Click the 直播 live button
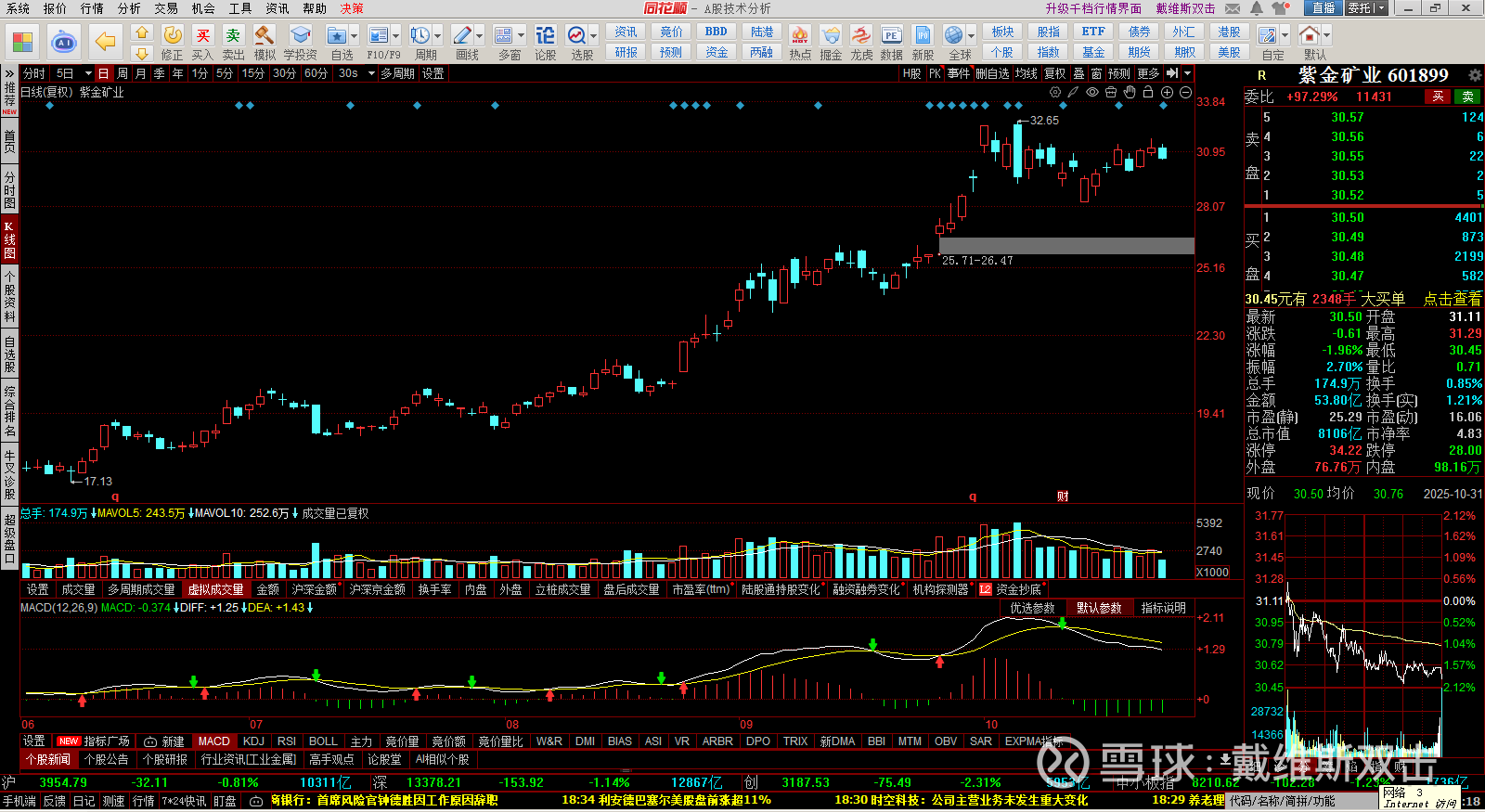The height and width of the screenshot is (812, 1485). click(x=1324, y=8)
